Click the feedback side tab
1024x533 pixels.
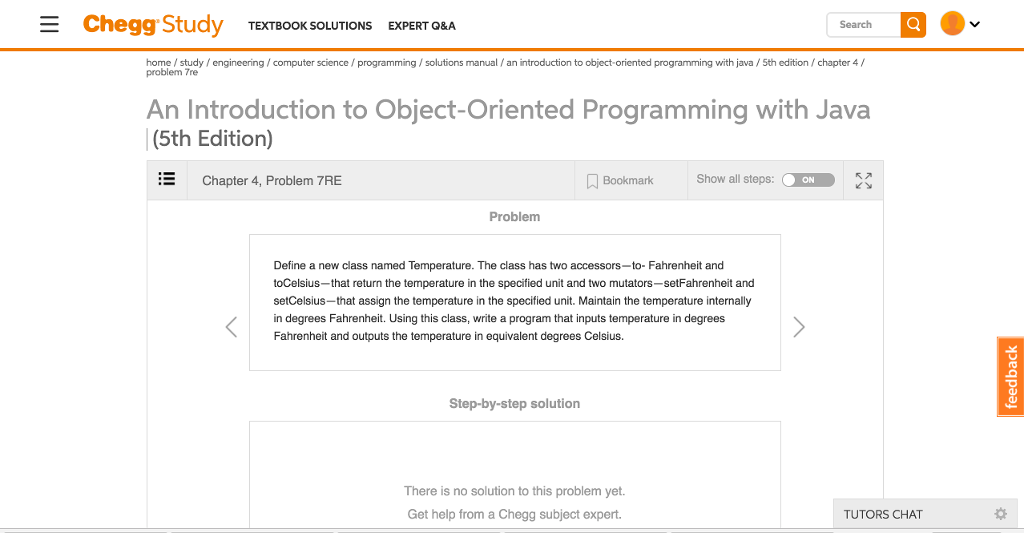tap(1011, 376)
